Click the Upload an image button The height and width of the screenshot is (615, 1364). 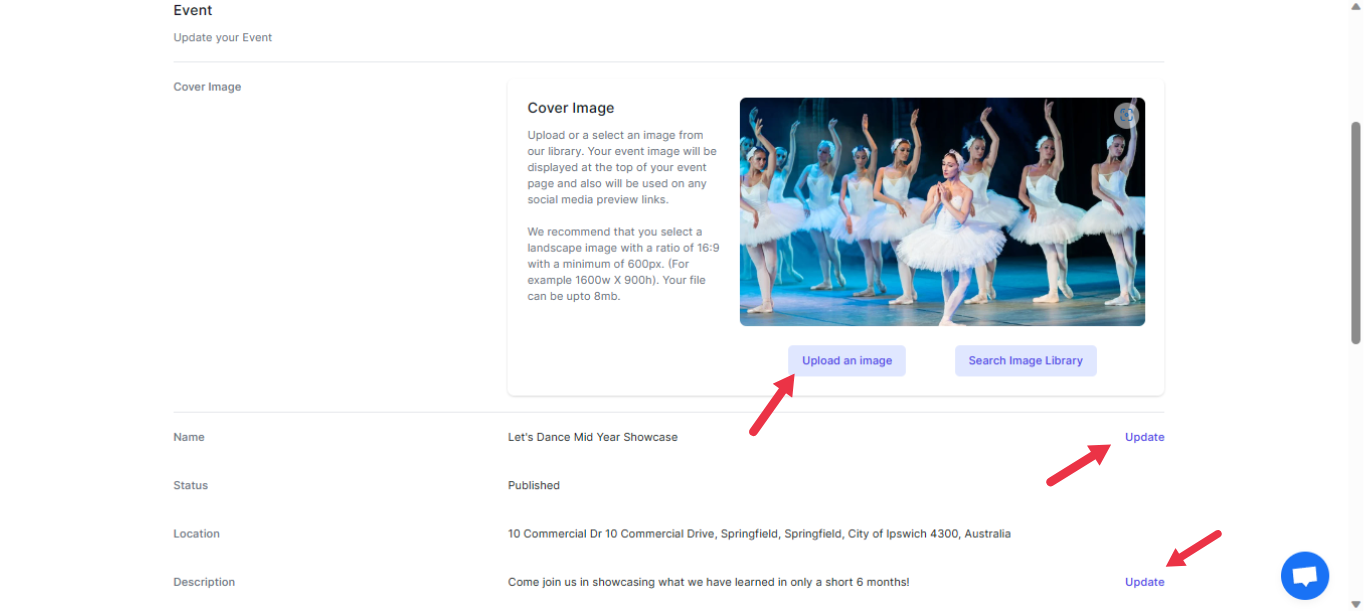[846, 361]
